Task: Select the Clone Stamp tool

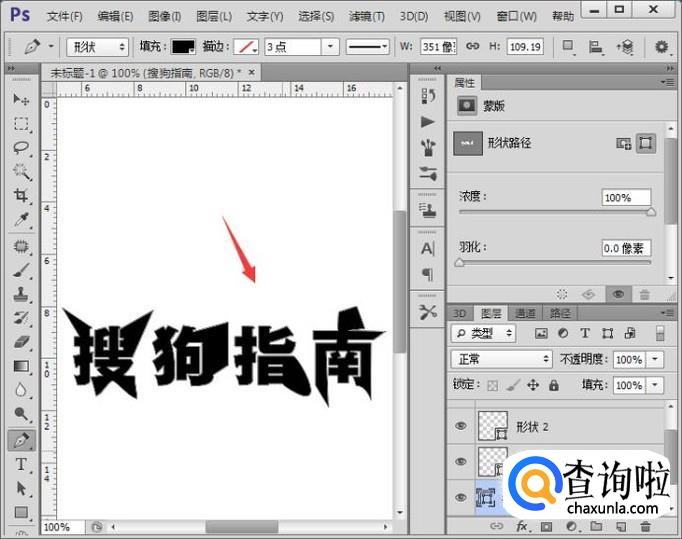Action: tap(21, 294)
